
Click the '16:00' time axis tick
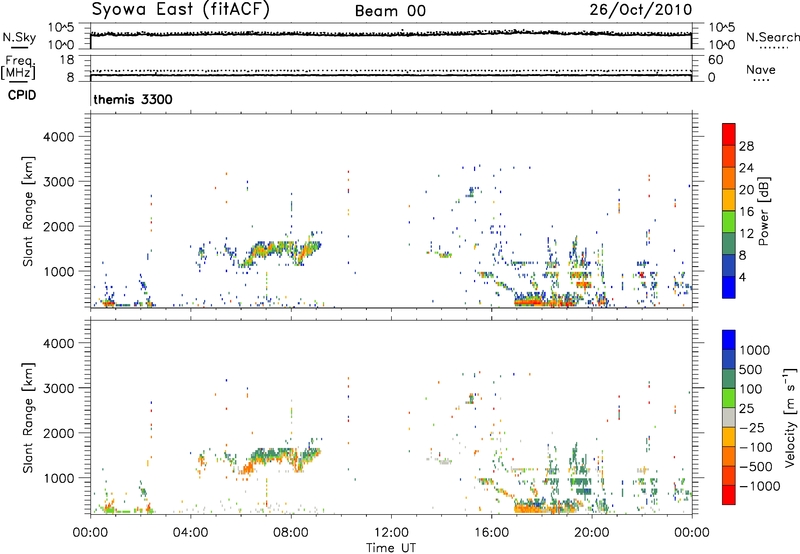[x=491, y=533]
